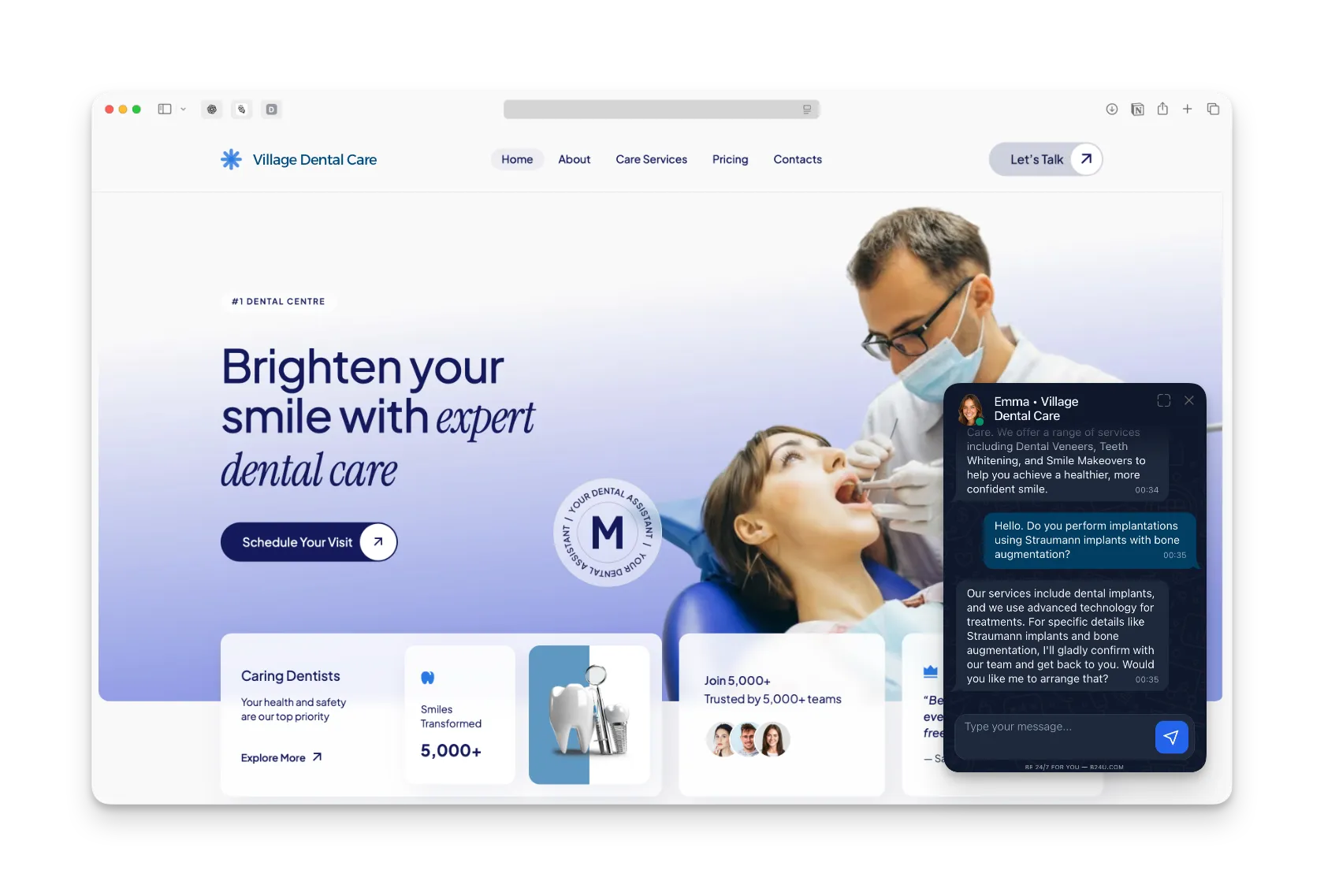
Task: Click the circular "M" dental assistant badge
Action: (607, 534)
